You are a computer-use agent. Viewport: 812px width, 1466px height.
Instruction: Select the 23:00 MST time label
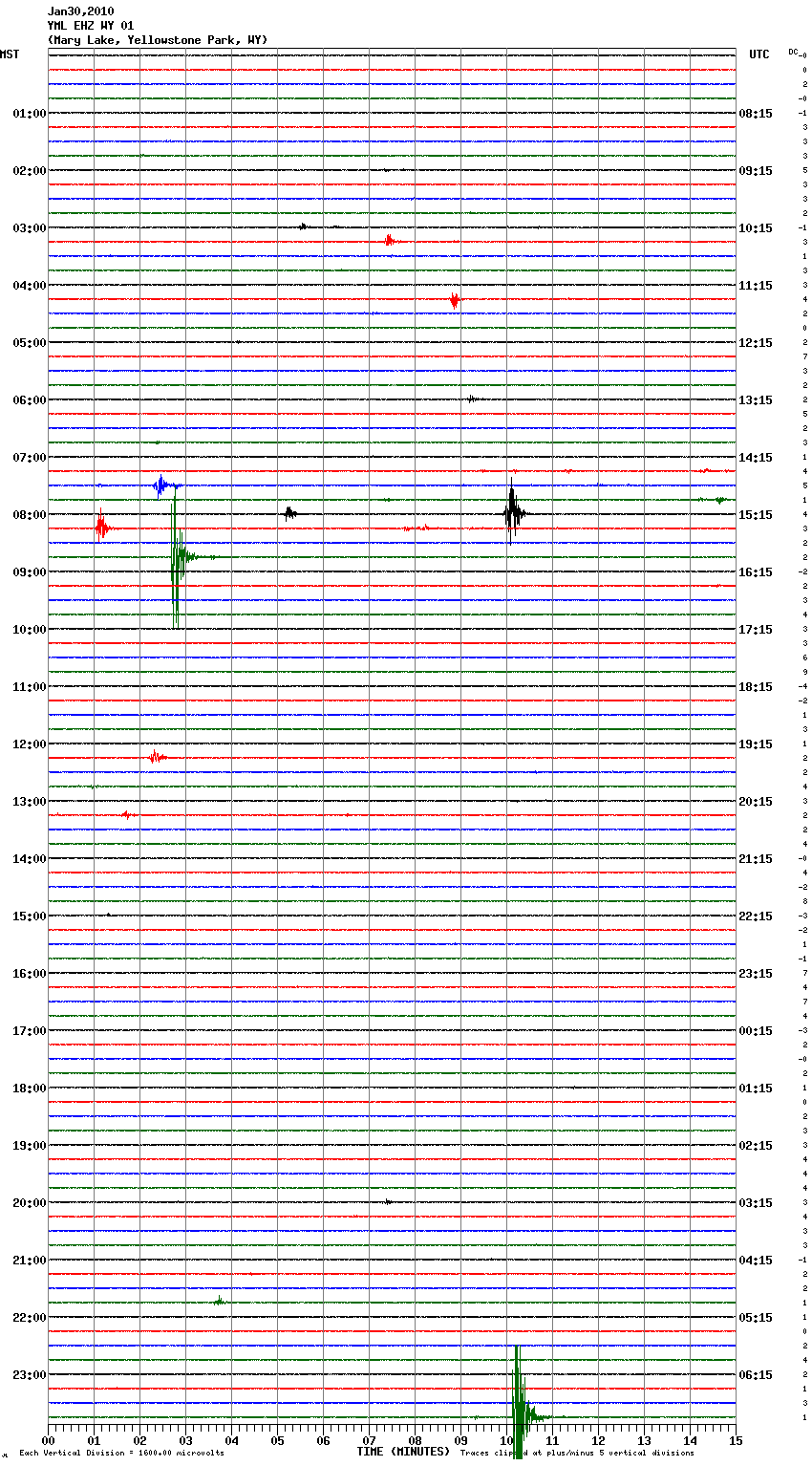click(x=30, y=1375)
